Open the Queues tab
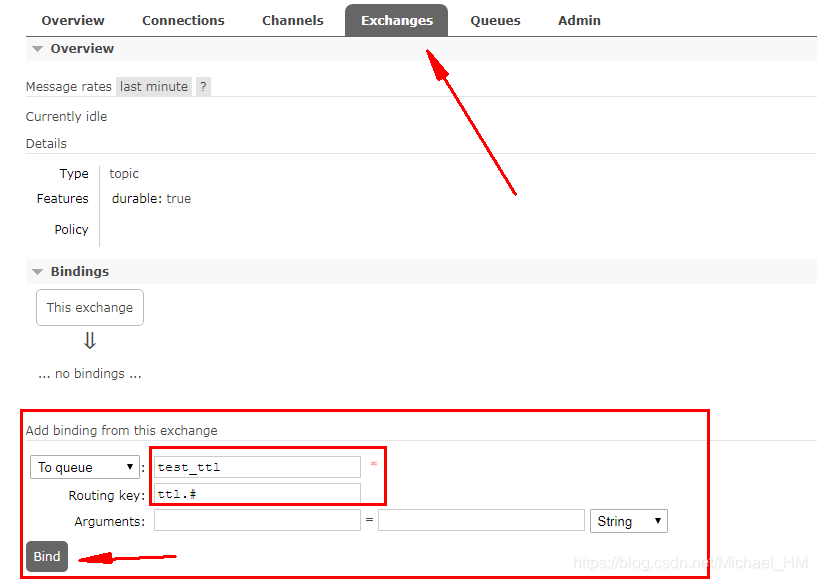817x581 pixels. 495,20
